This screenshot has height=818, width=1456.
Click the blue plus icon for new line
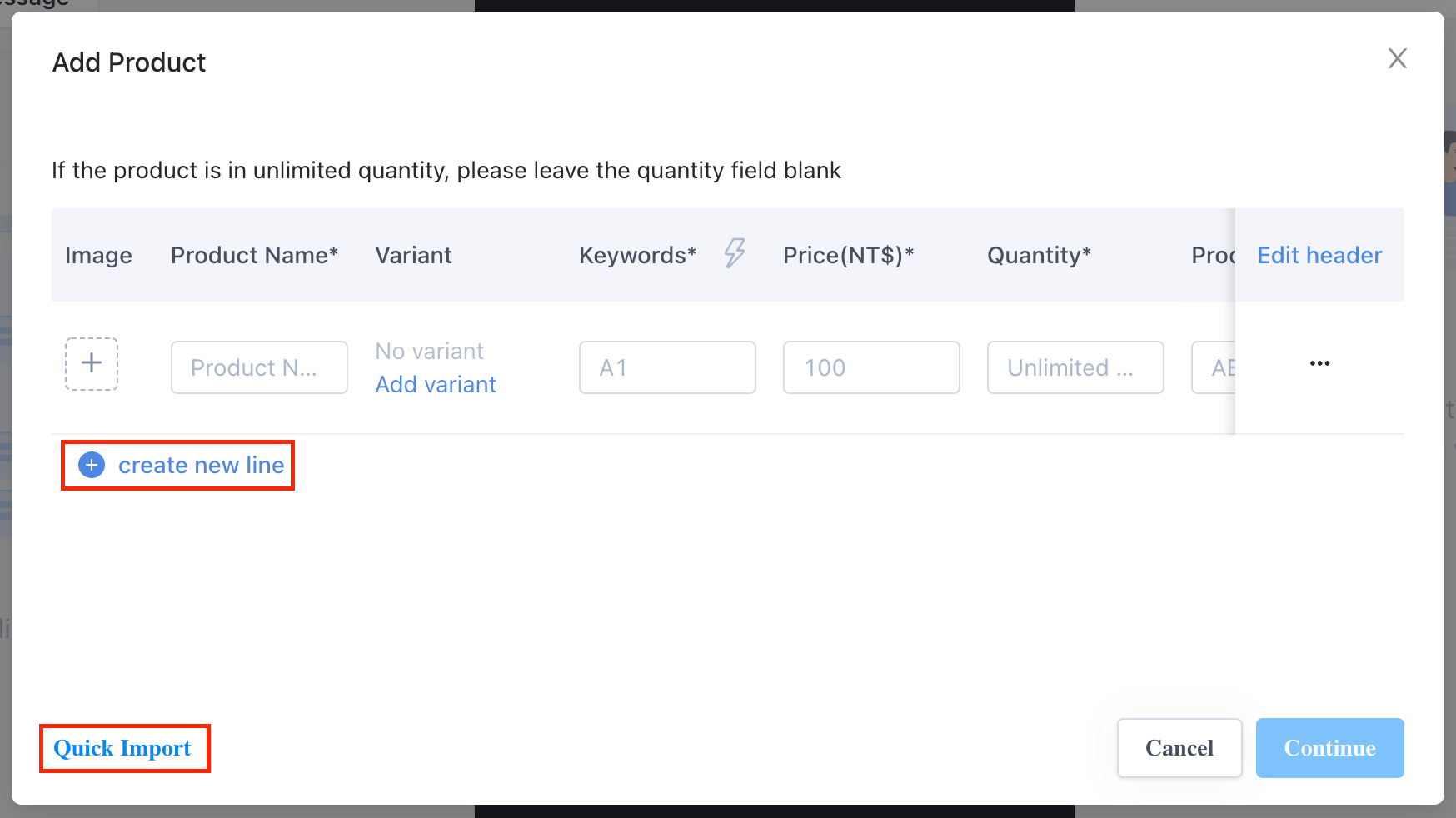coord(92,465)
